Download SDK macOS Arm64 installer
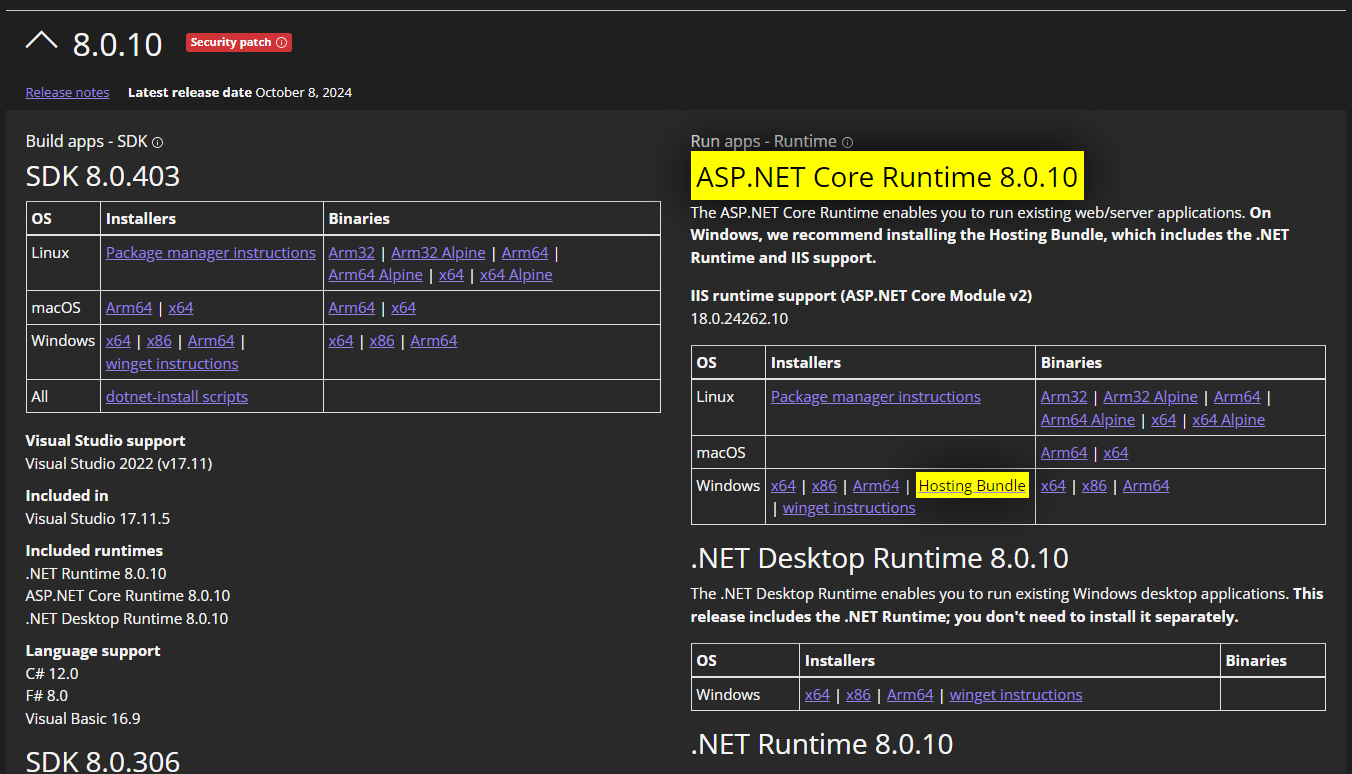Viewport: 1352px width, 774px height. [x=129, y=308]
